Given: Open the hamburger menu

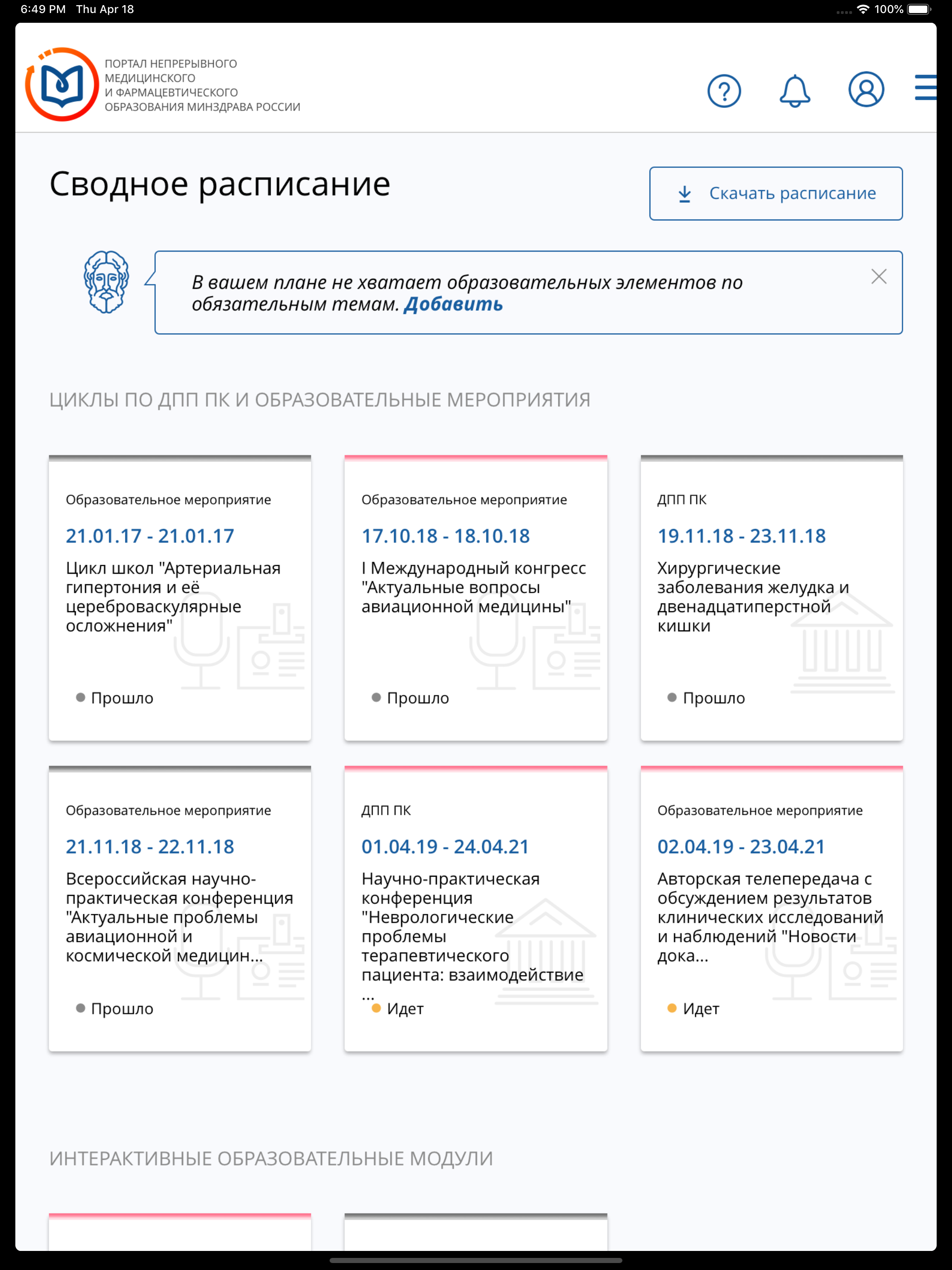Looking at the screenshot, I should point(926,87).
